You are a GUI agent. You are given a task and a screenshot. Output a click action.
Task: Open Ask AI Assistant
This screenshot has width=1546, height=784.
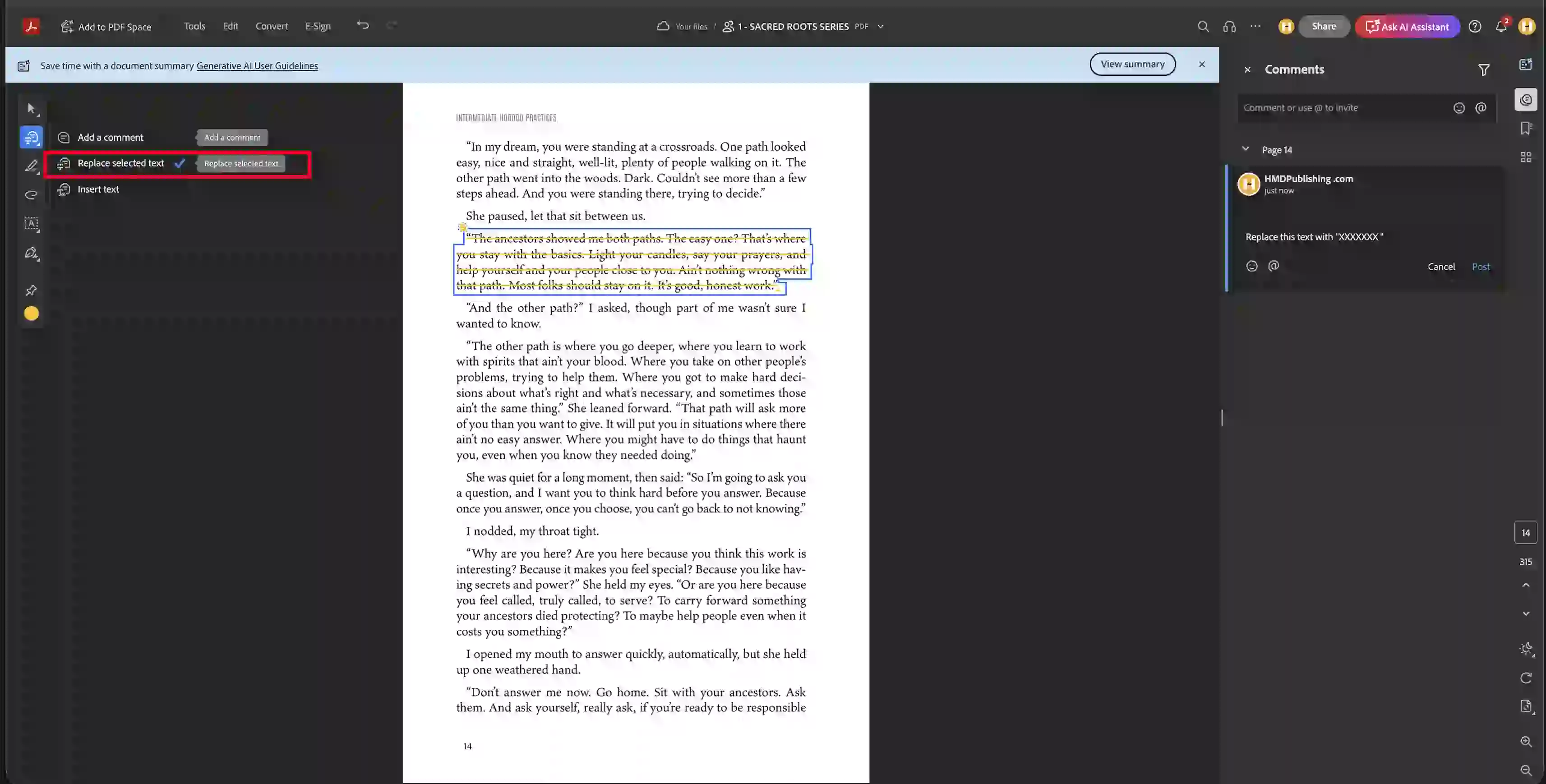click(1407, 27)
